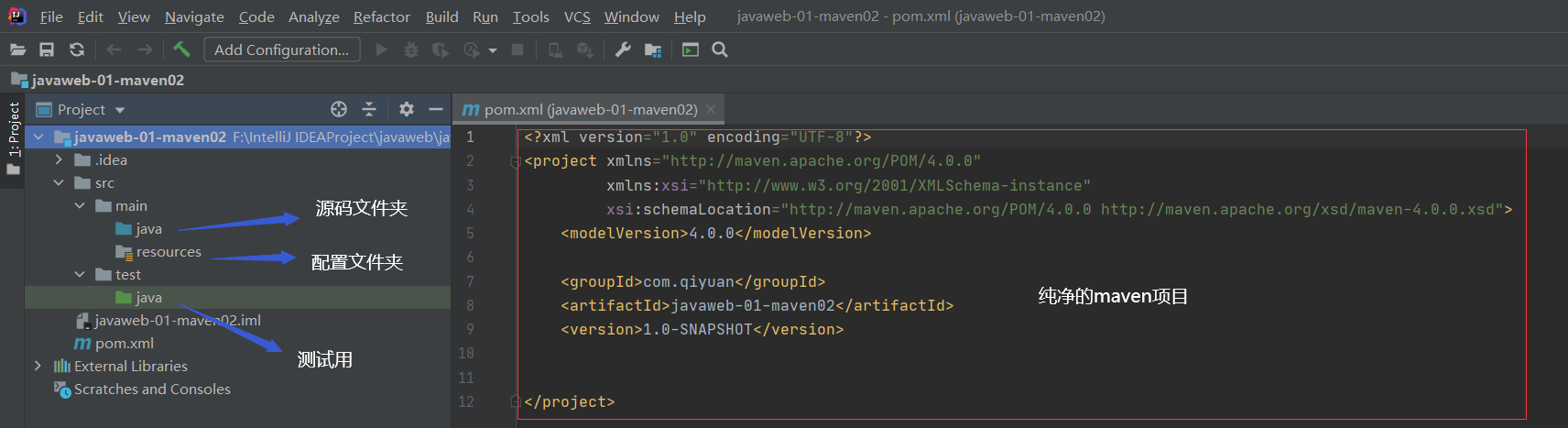Click the Add Configuration... button

(282, 49)
